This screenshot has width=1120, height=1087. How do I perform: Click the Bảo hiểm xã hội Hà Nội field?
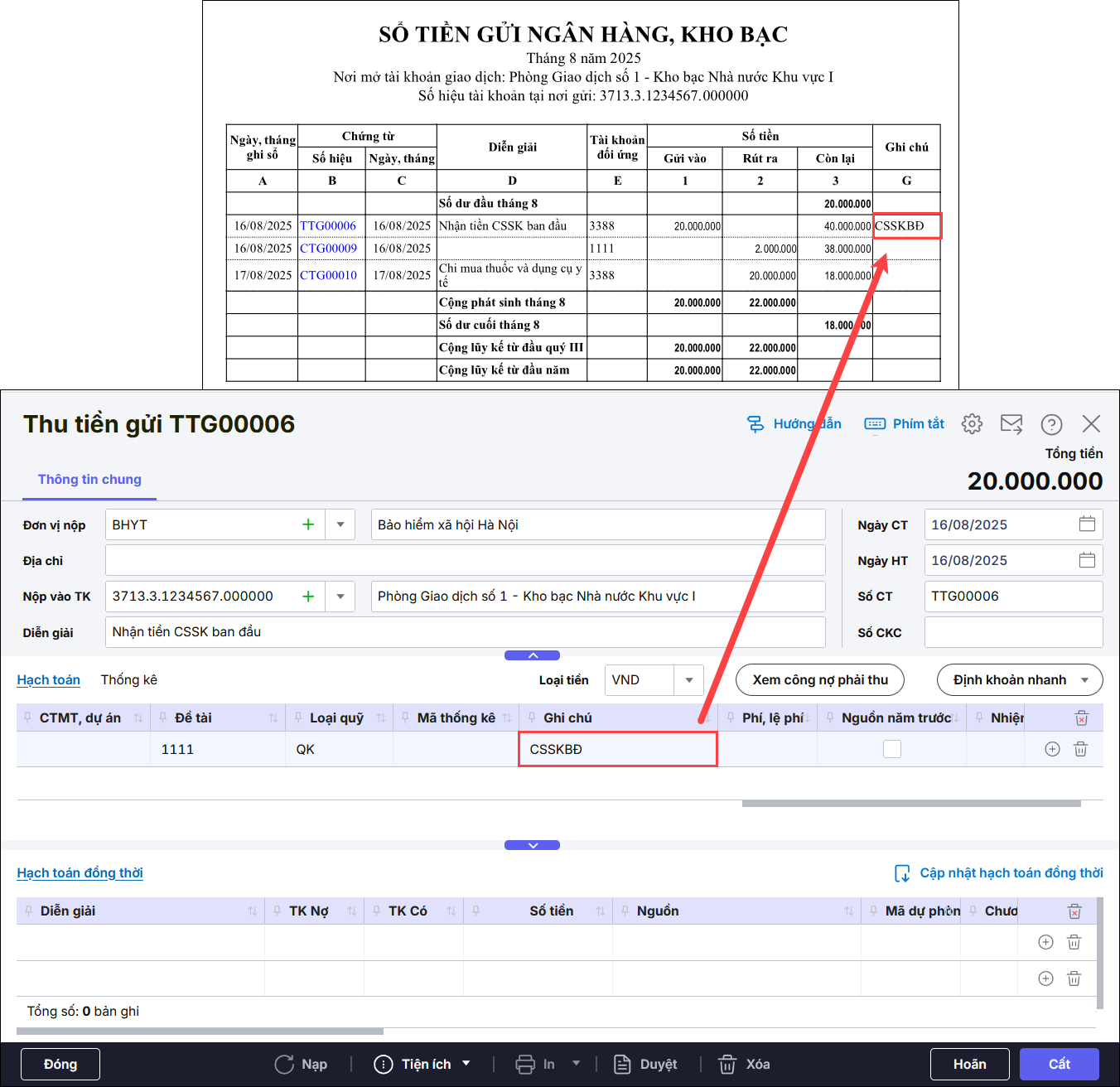[598, 524]
